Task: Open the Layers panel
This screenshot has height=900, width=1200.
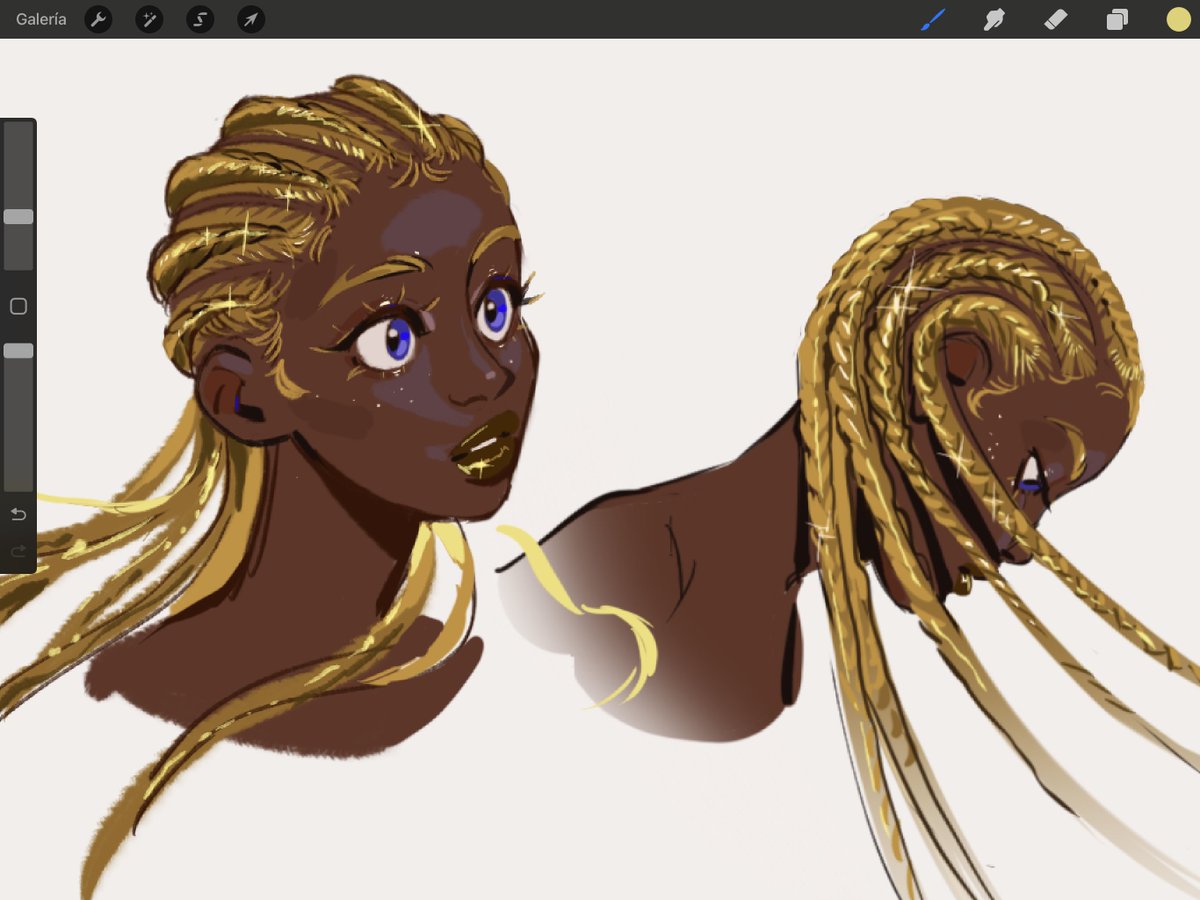Action: (x=1117, y=19)
